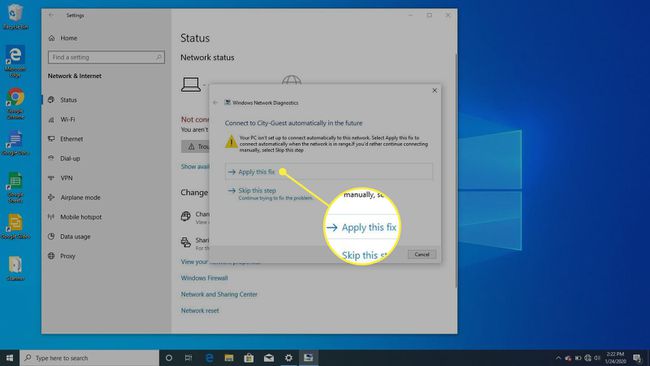Click the network globe icon in tray
Viewport: 650px width, 366px height.
[x=588, y=358]
